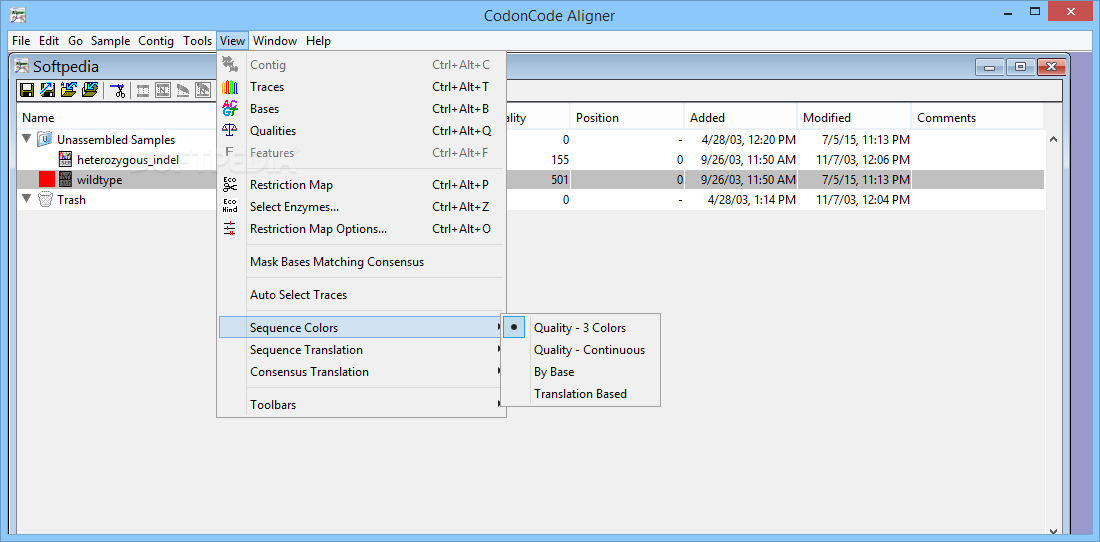Click the heterozygous_indel sample icon
The height and width of the screenshot is (542, 1100).
(65, 159)
